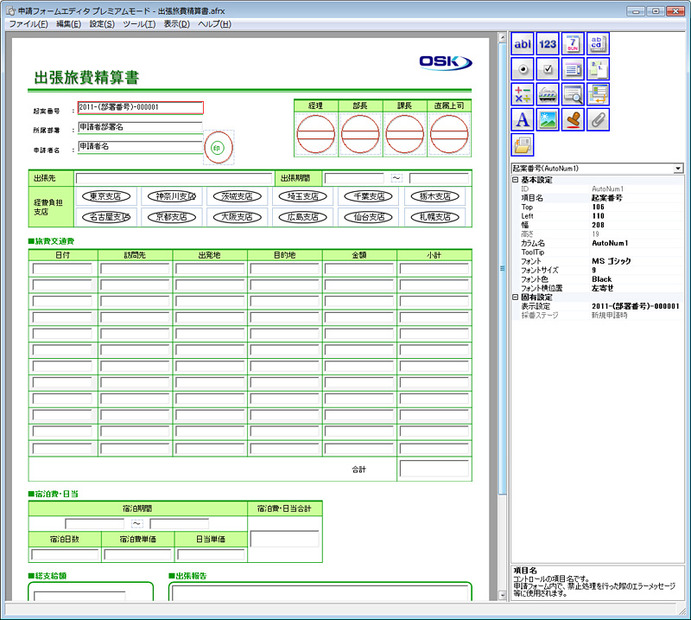Choose the list box control tool
This screenshot has height=620, width=691.
(x=573, y=69)
